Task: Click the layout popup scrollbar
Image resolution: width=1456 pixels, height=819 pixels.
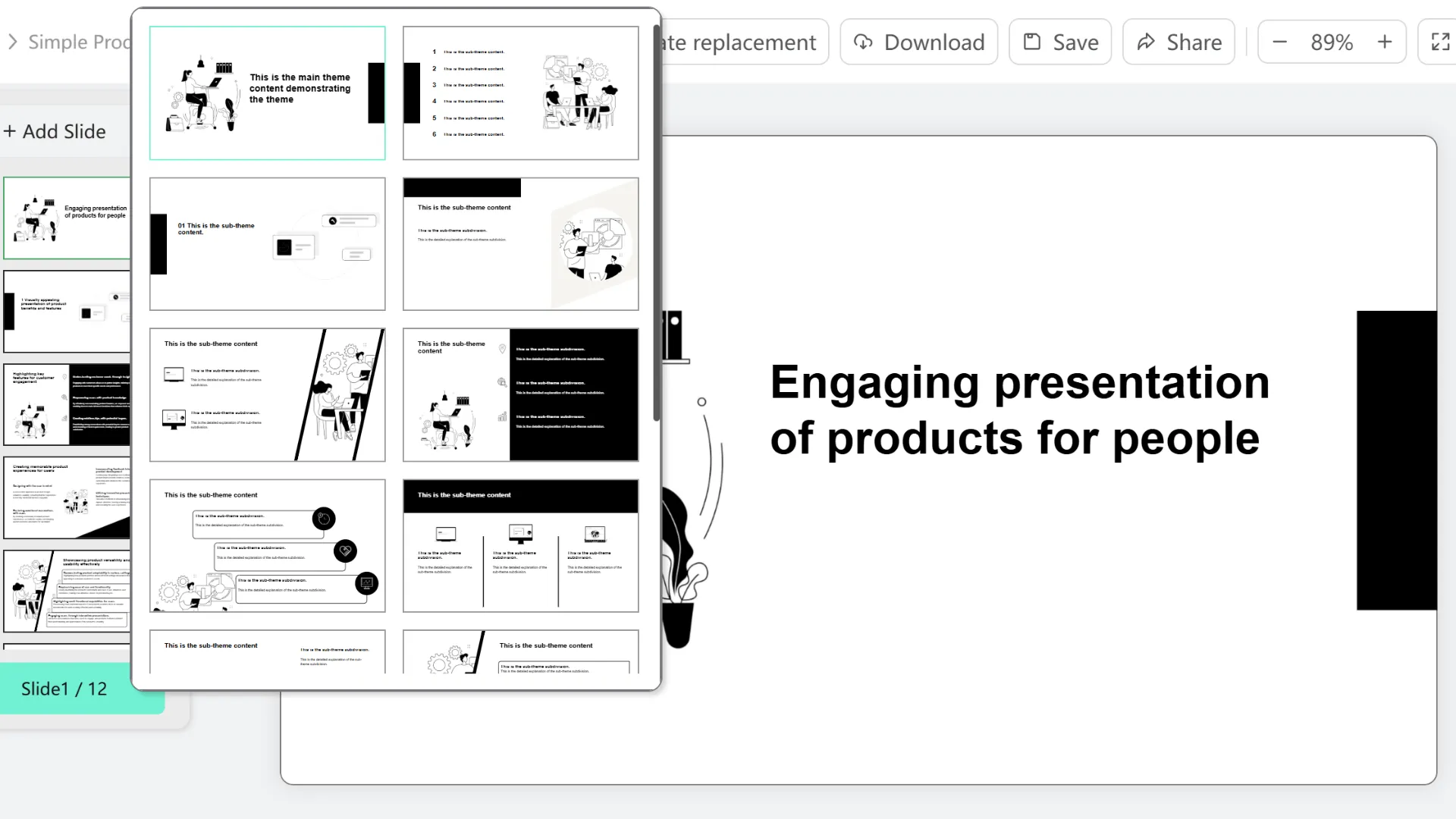Action: click(657, 223)
